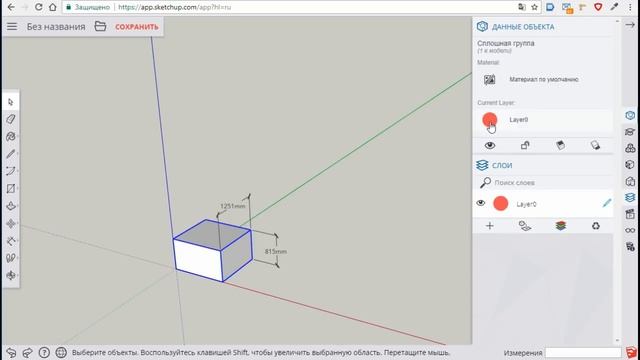
Task: Open the Layers stack icon in sidebar
Action: 630,198
